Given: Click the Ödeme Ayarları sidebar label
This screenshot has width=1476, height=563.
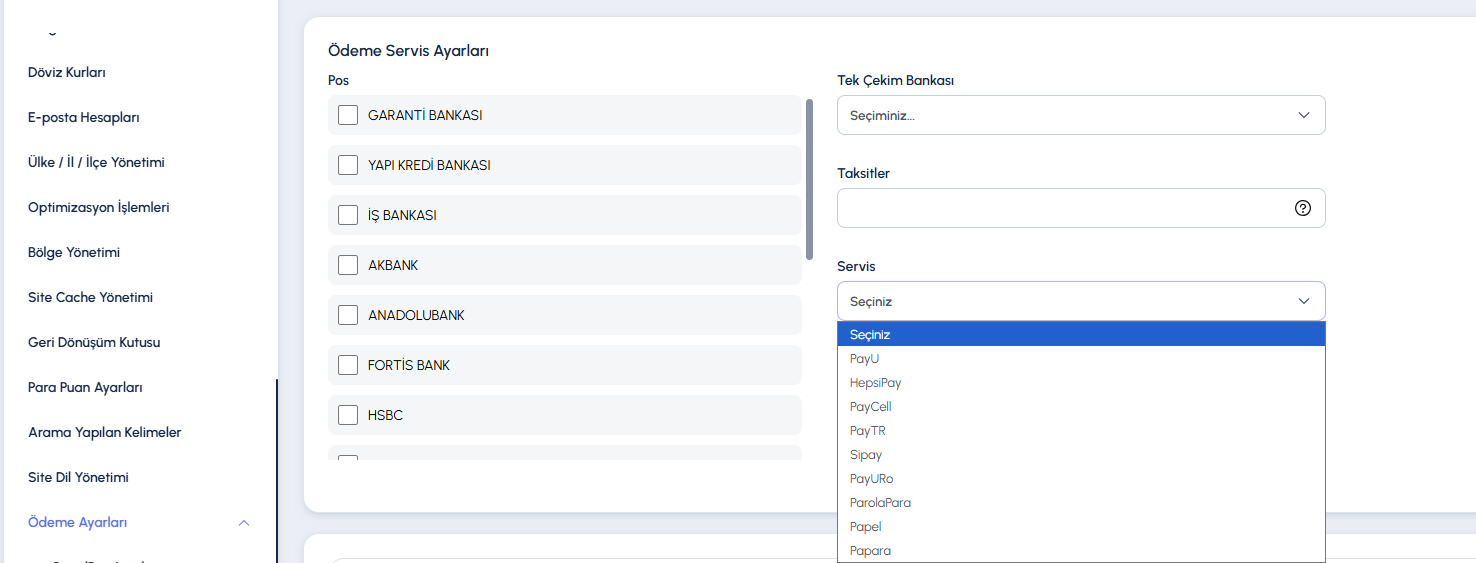Looking at the screenshot, I should [78, 522].
